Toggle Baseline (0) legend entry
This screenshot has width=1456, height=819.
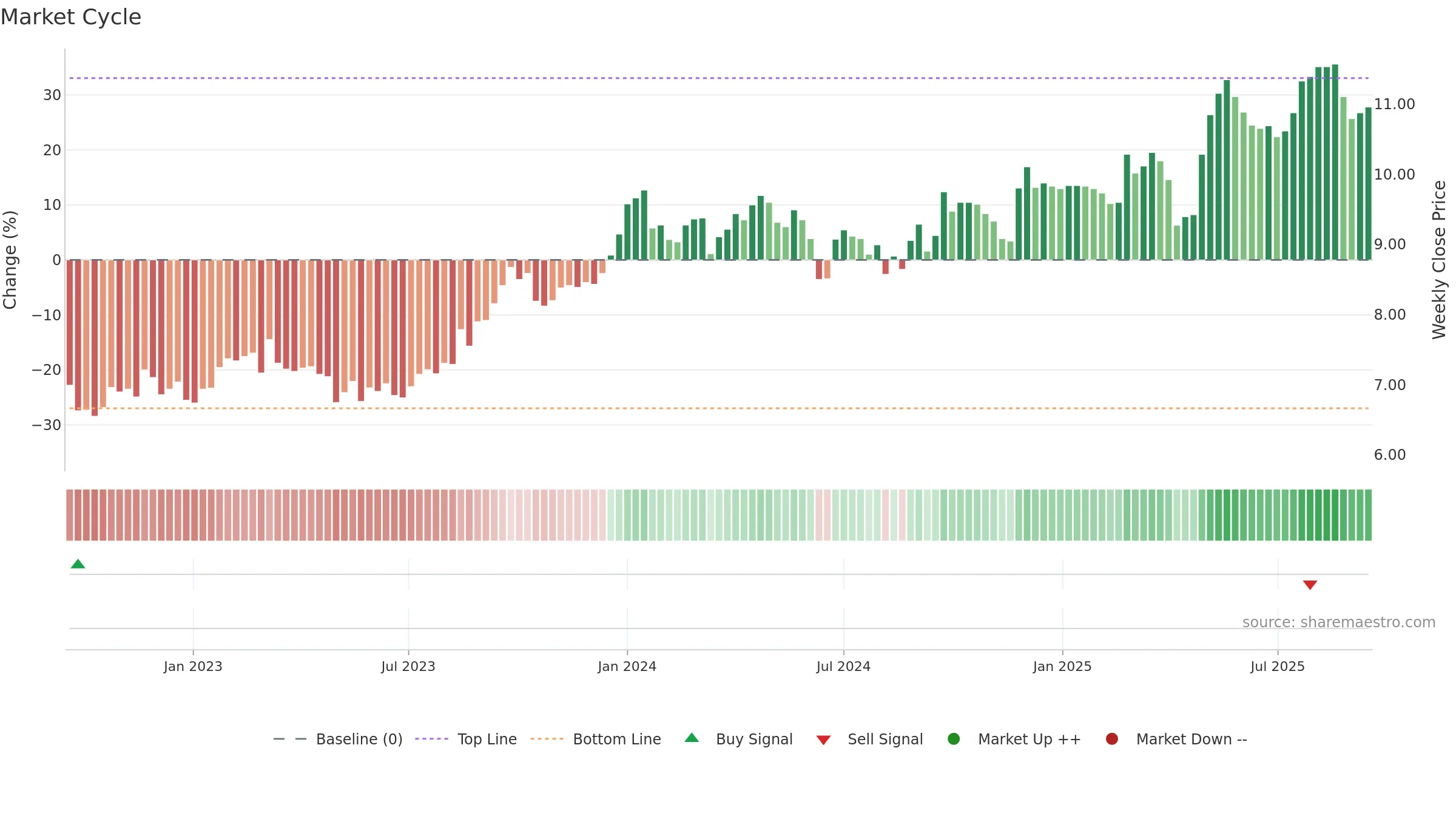point(338,739)
